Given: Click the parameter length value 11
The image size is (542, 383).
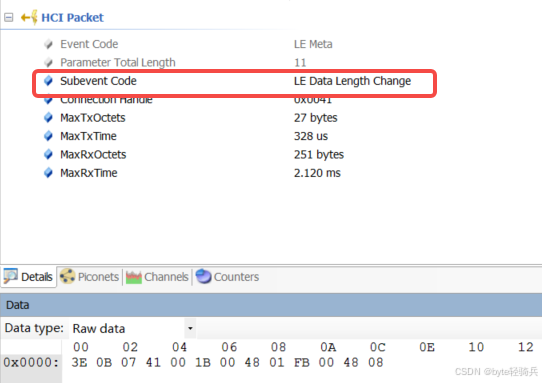Looking at the screenshot, I should click(300, 63).
